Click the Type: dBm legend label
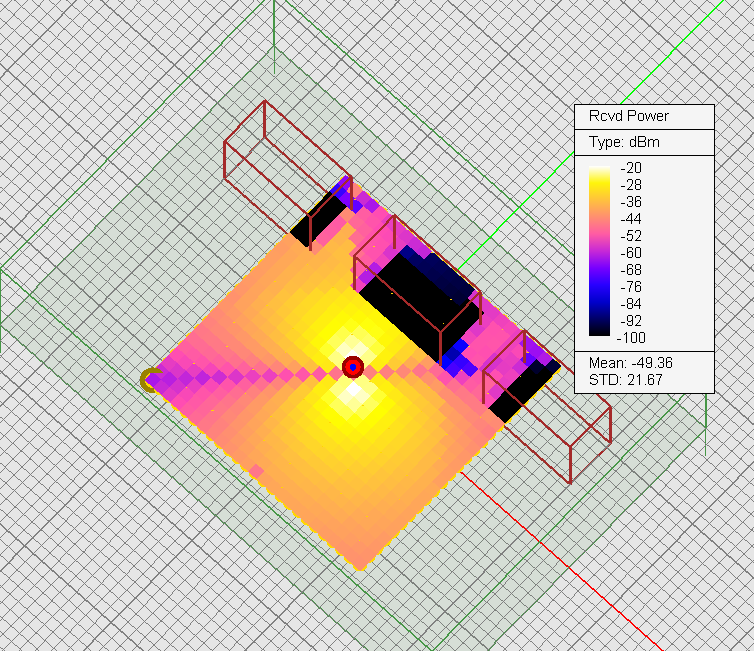754x651 pixels. (624, 143)
